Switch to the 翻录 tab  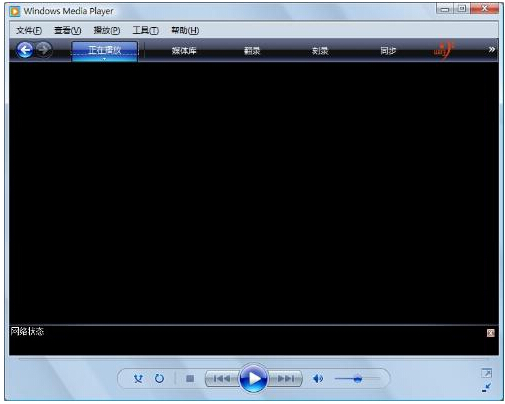coord(252,51)
